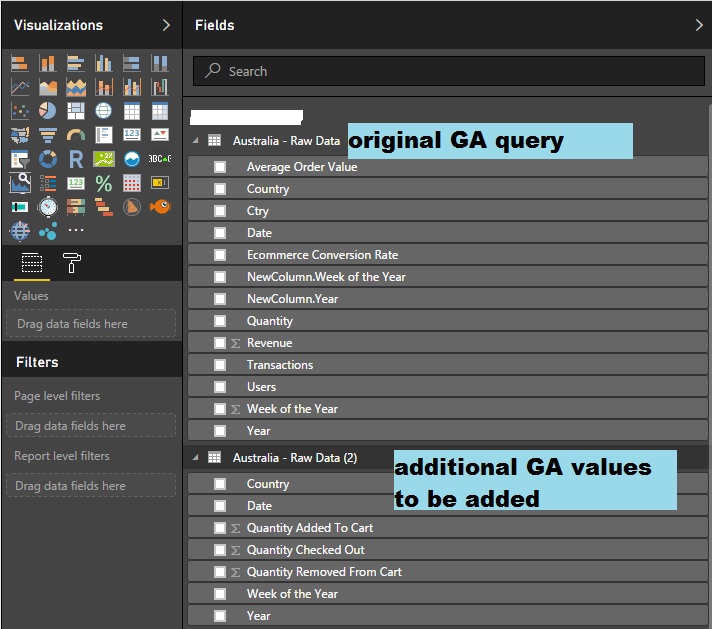Choose the Clustered bar chart visual
This screenshot has height=629, width=722.
point(76,63)
